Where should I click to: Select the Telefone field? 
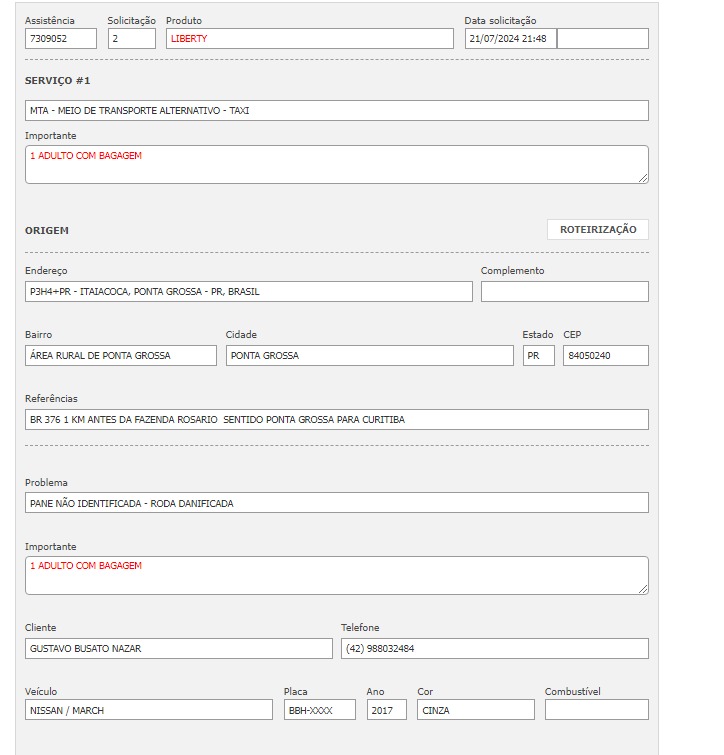(494, 649)
